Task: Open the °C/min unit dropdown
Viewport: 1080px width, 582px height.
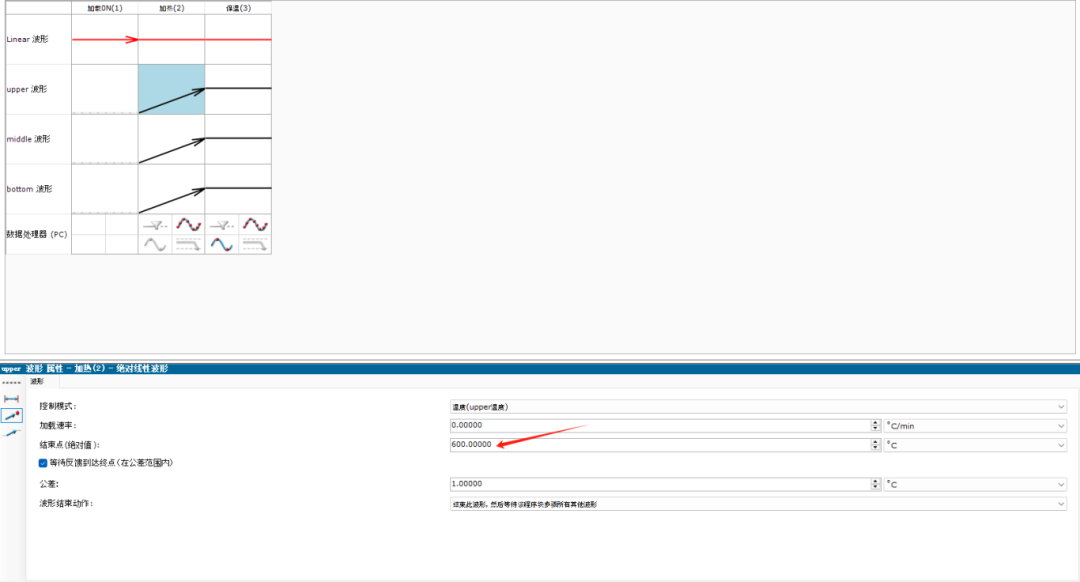Action: coord(975,425)
